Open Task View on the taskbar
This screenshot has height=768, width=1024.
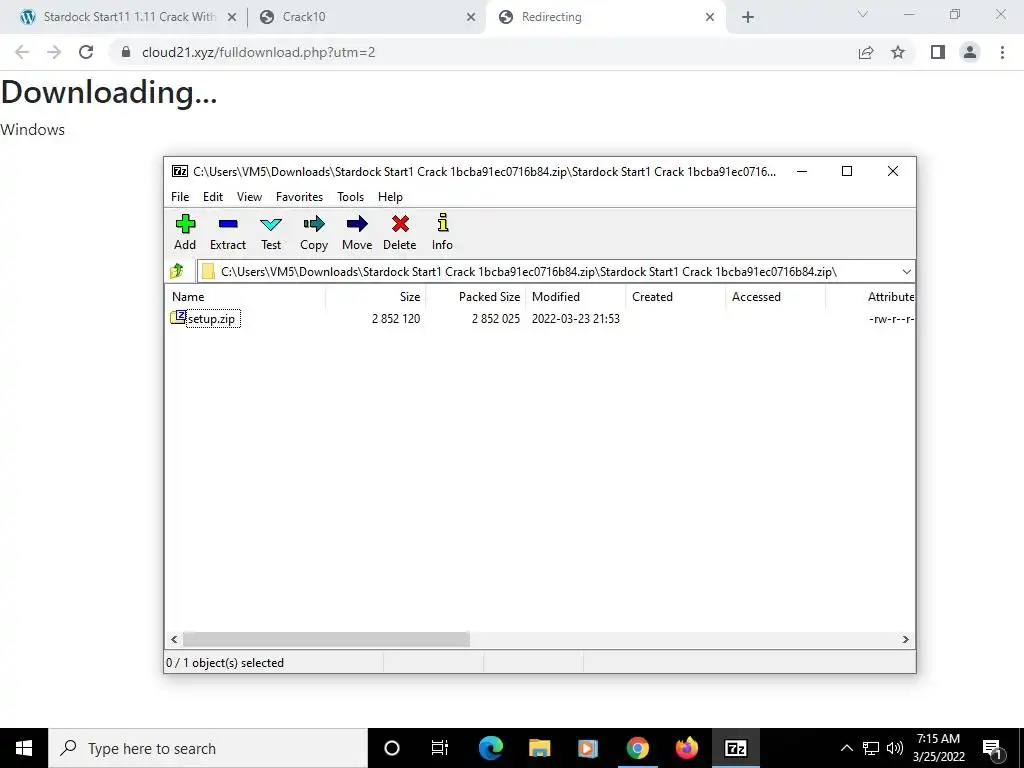(x=440, y=748)
